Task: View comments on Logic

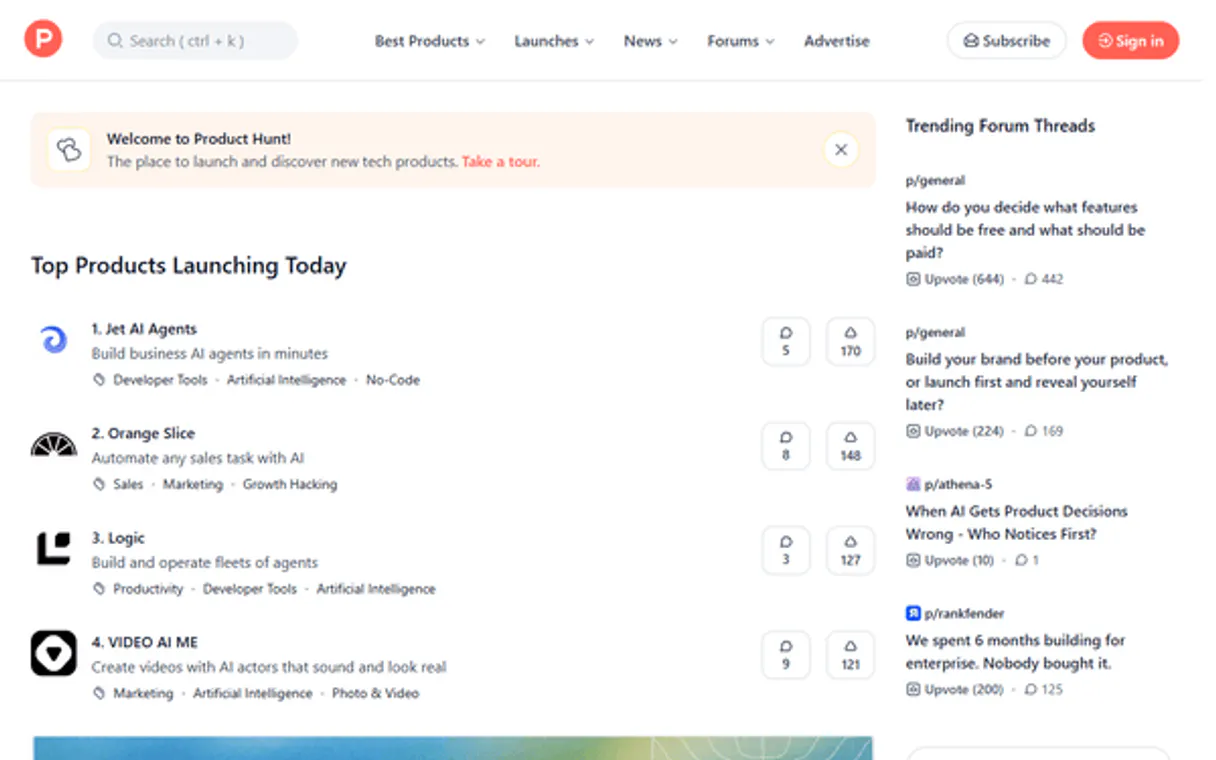Action: point(786,551)
